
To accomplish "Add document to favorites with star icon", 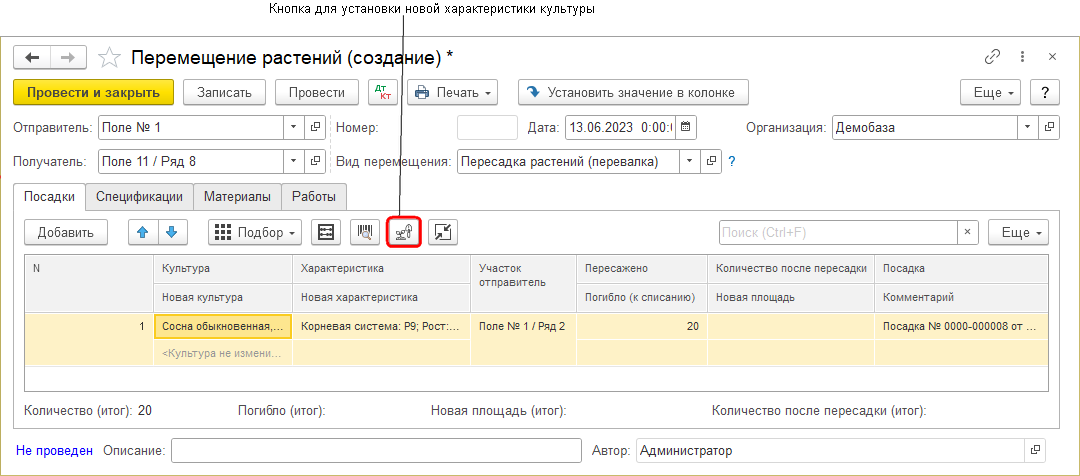I will pyautogui.click(x=111, y=57).
